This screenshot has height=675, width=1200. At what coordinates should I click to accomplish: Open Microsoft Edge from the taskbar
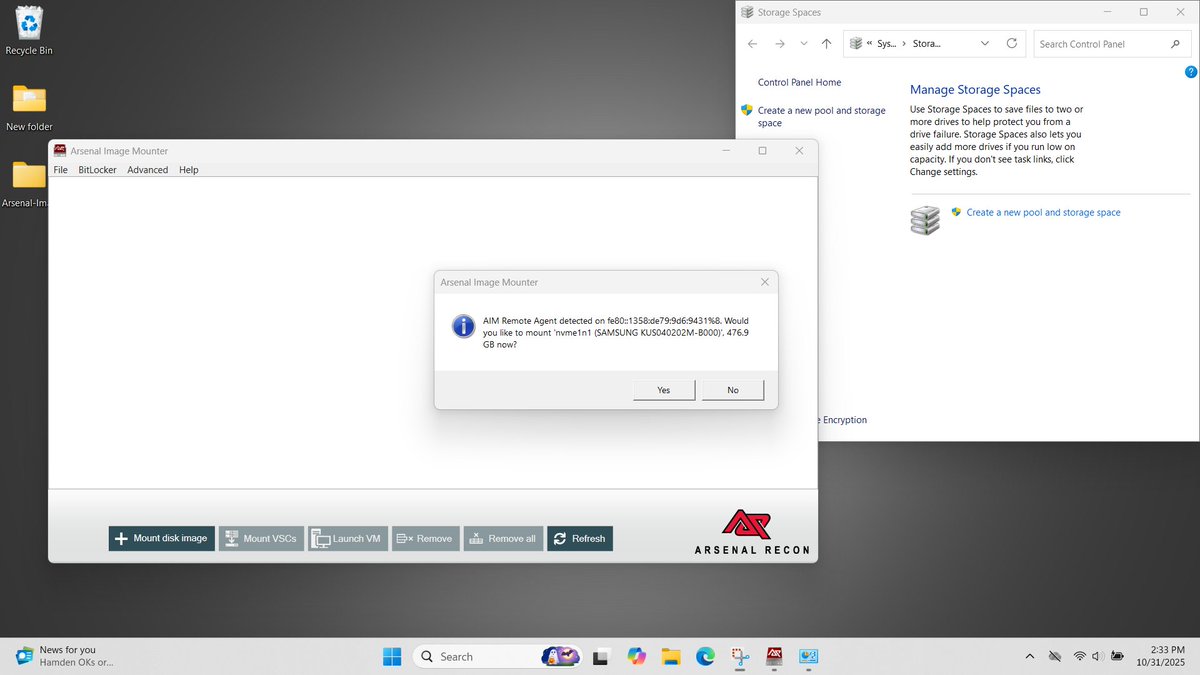click(705, 656)
